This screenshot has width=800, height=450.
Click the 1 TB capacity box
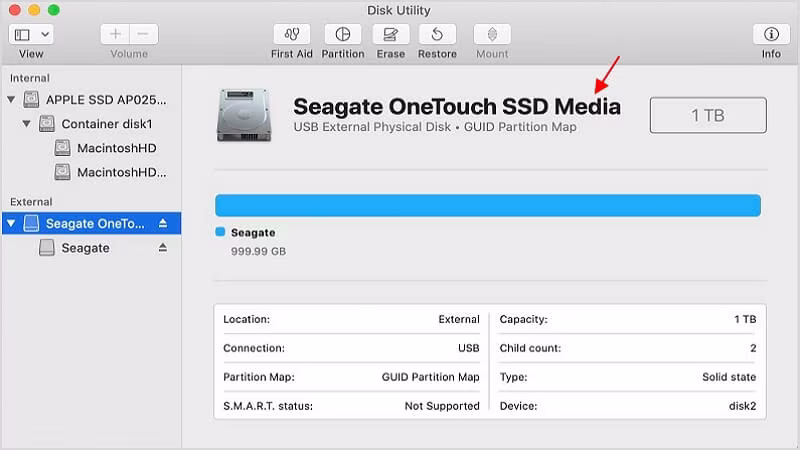point(708,115)
